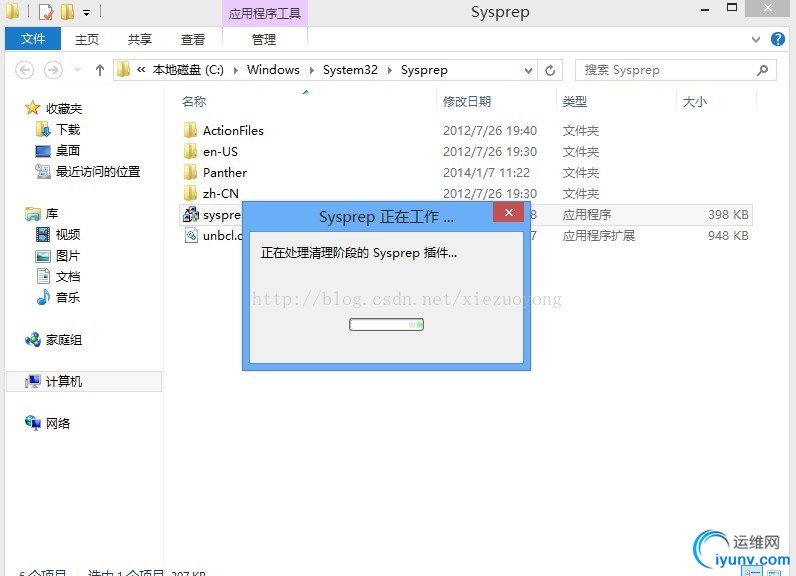
Task: Click Sysprep breadcrumb in address path
Action: pyautogui.click(x=424, y=70)
